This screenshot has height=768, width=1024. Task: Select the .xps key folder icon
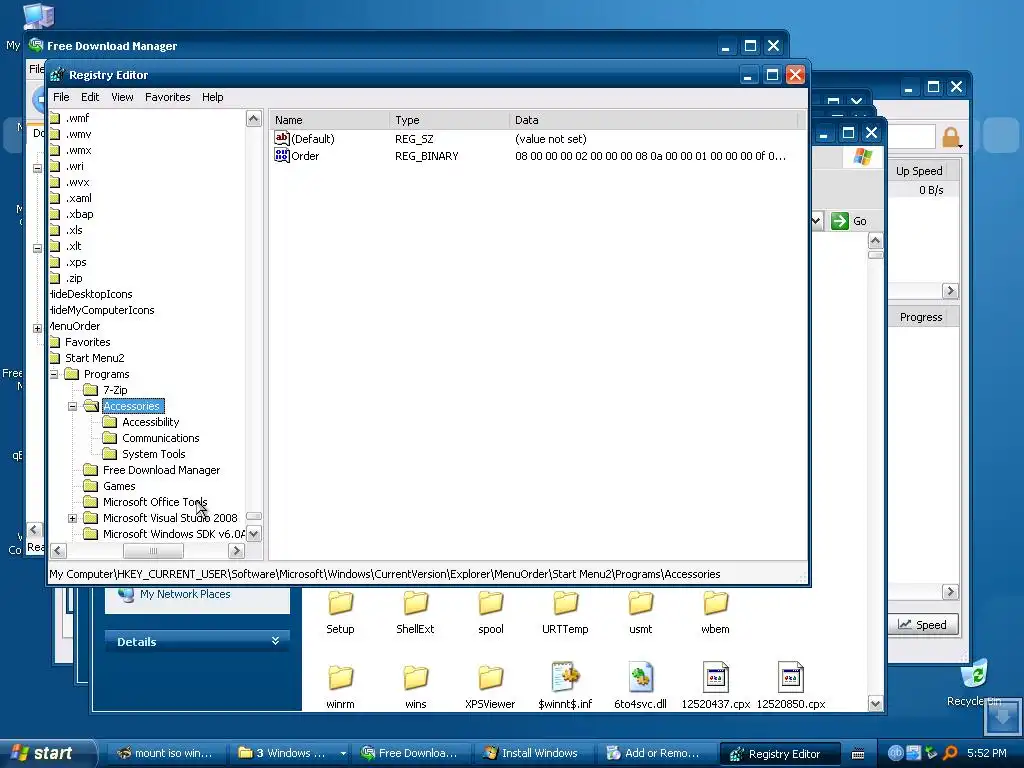(55, 262)
